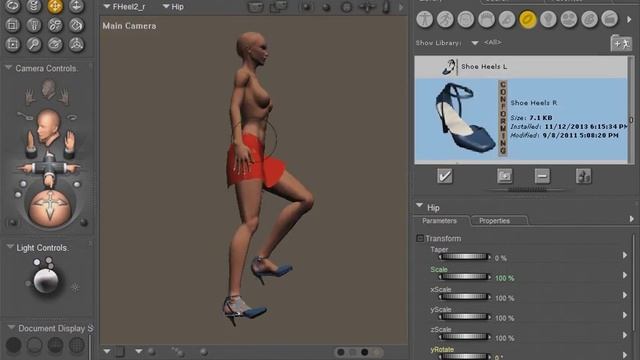Click the Scale value 100 %
Image resolution: width=640 pixels, height=360 pixels.
coord(504,278)
